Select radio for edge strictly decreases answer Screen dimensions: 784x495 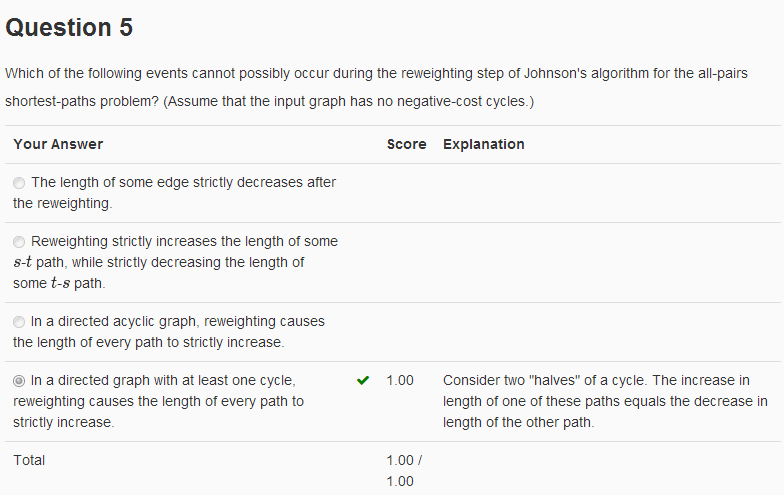(19, 183)
